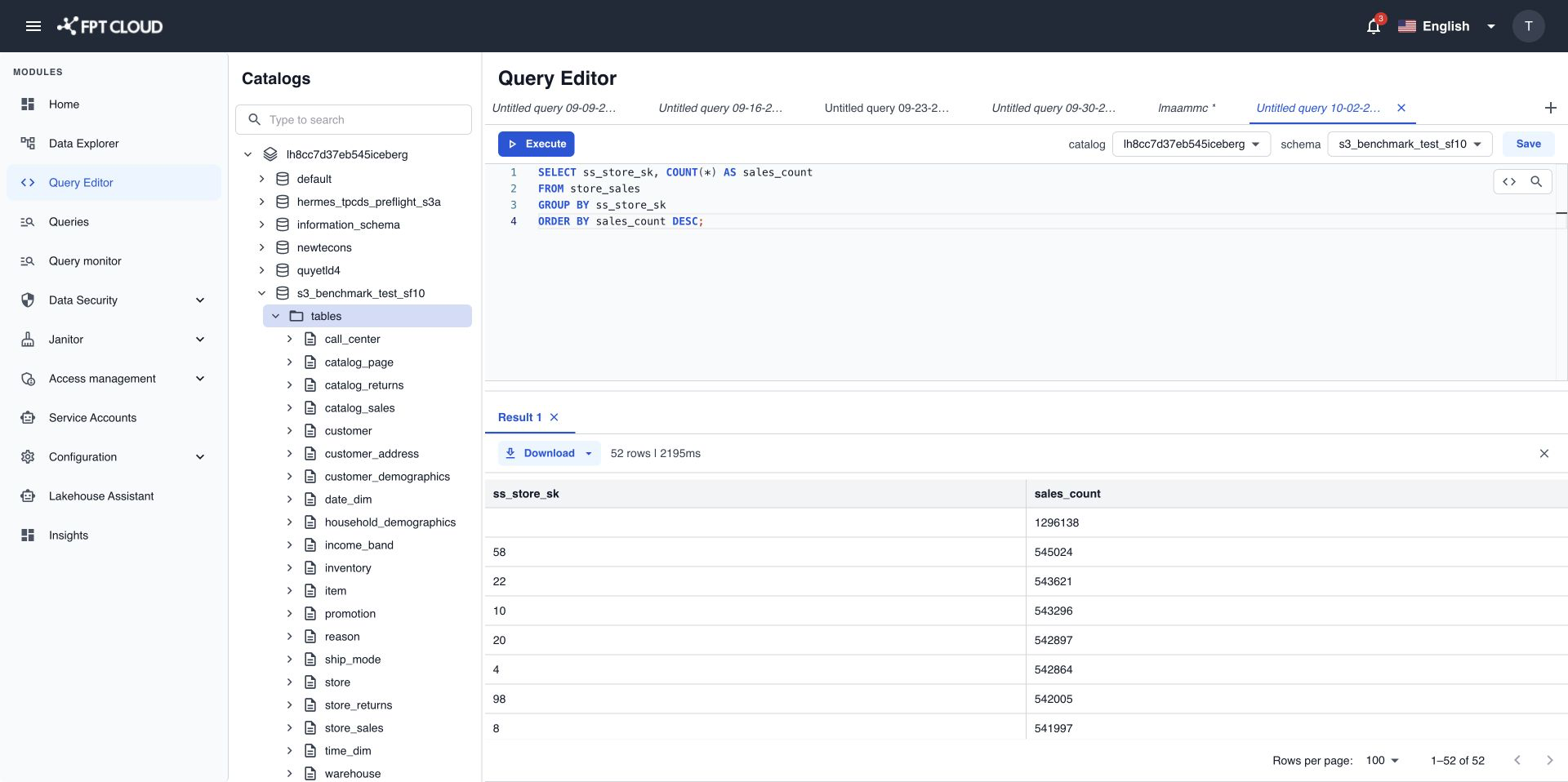
Task: Expand the Configuration submenu
Action: (200, 457)
